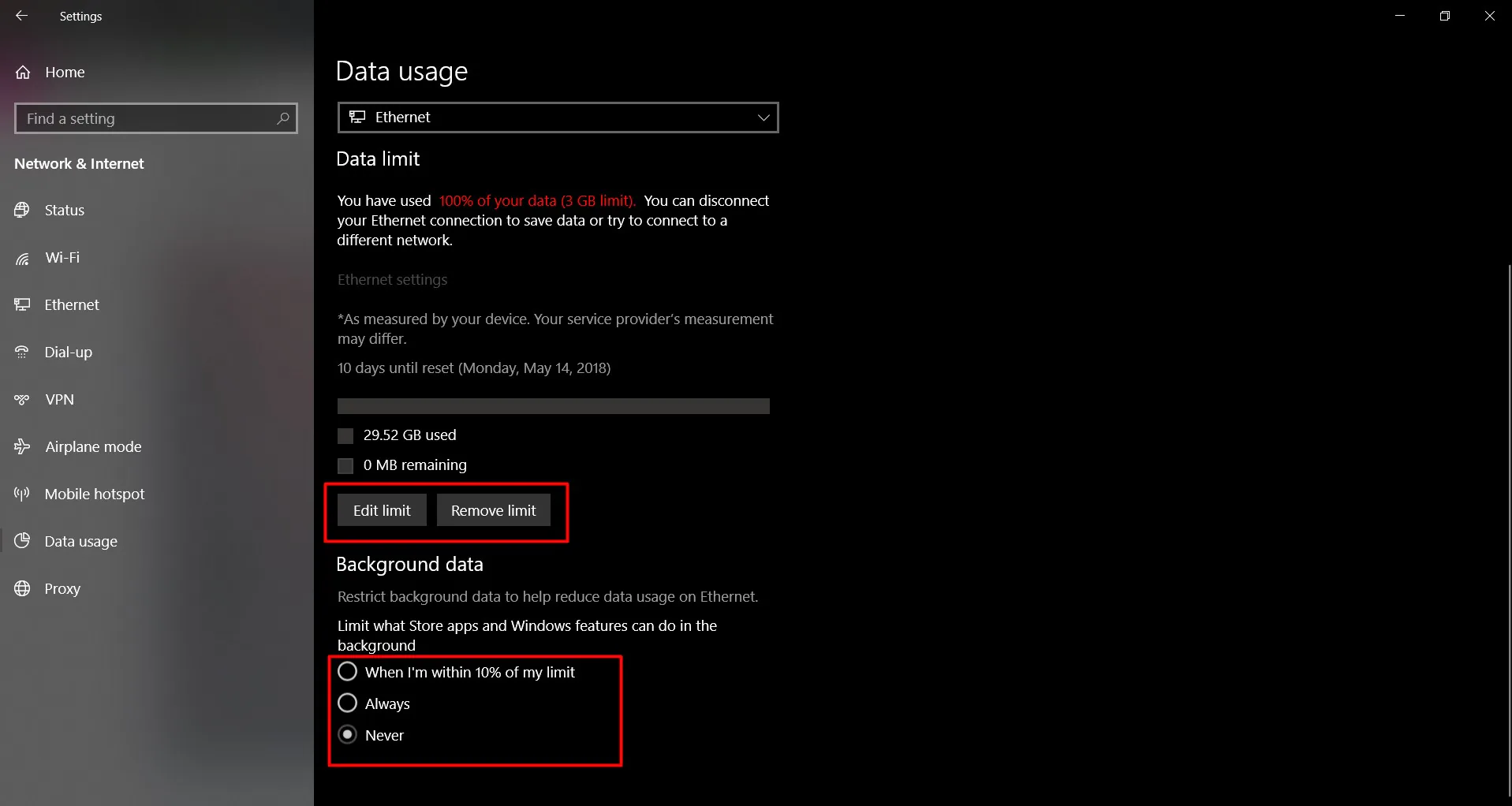Click the back arrow in Settings
The height and width of the screenshot is (806, 1512).
click(x=21, y=16)
